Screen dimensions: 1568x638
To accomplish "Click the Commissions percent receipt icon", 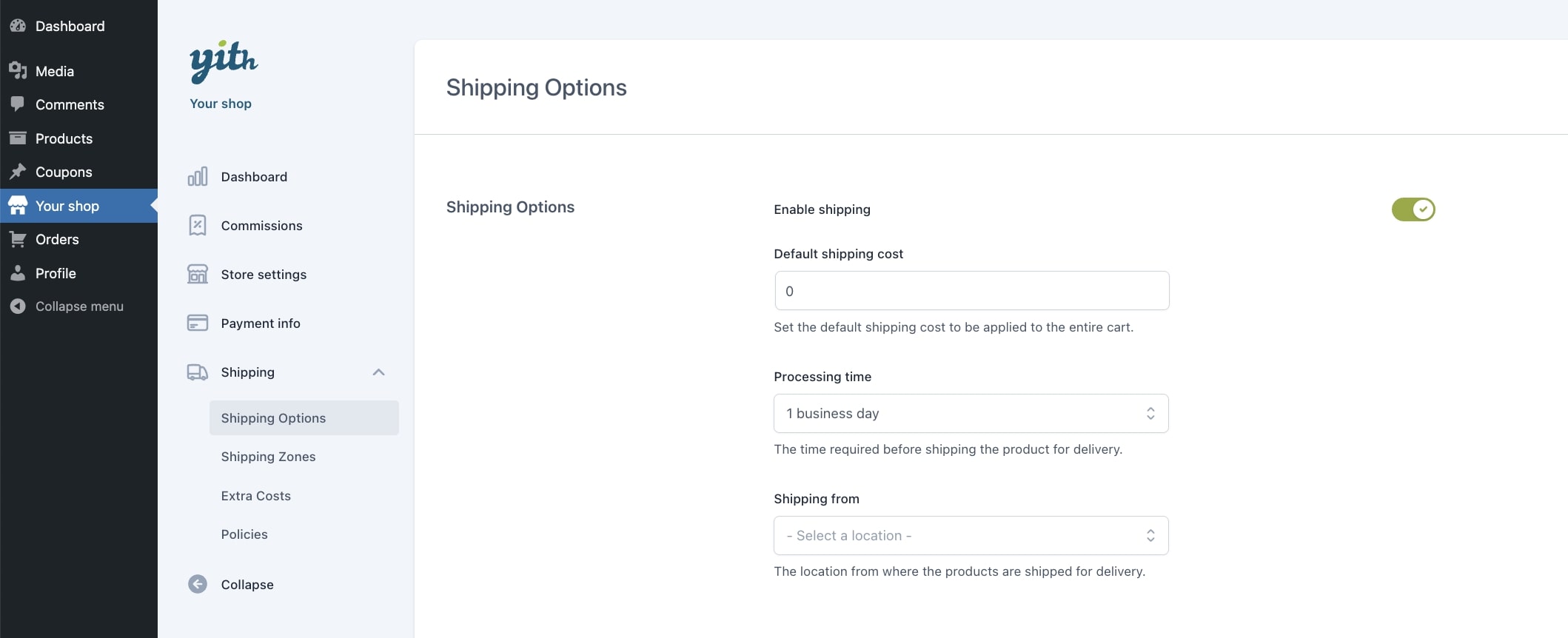I will (198, 226).
